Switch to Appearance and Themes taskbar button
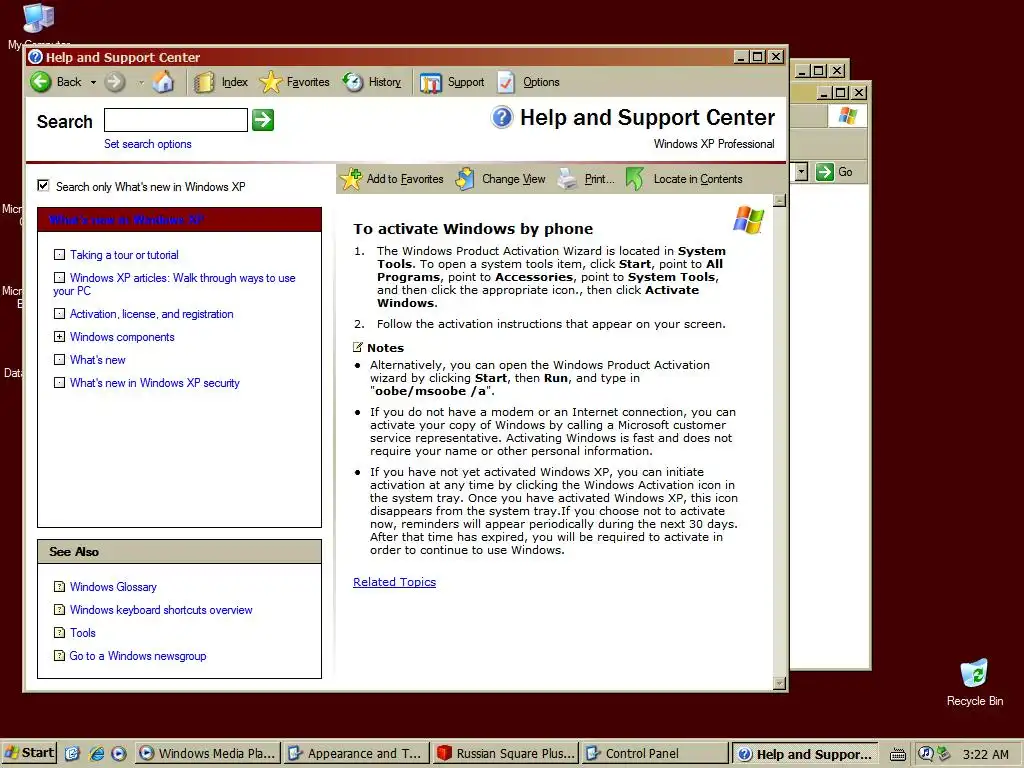 (357, 754)
